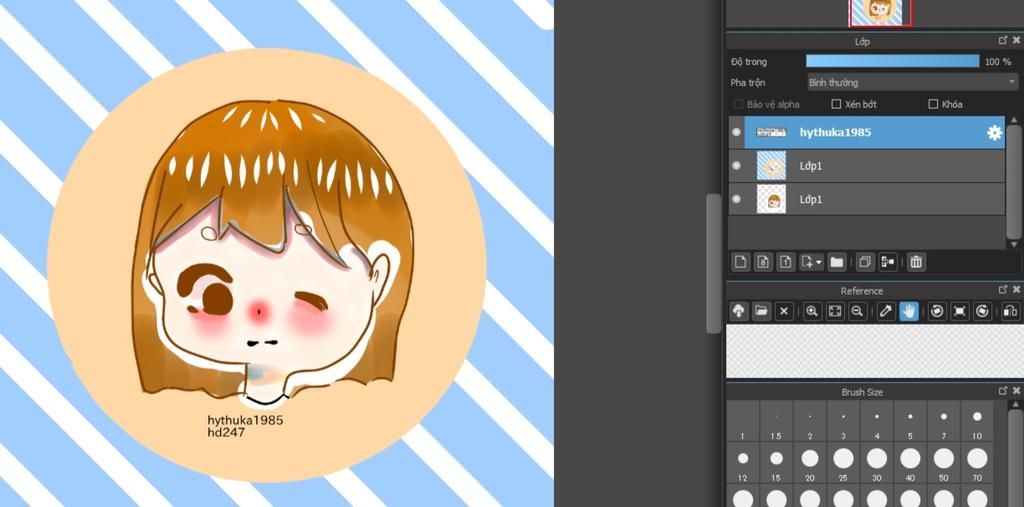Open settings gear of hythuka1985 layer

click(994, 133)
